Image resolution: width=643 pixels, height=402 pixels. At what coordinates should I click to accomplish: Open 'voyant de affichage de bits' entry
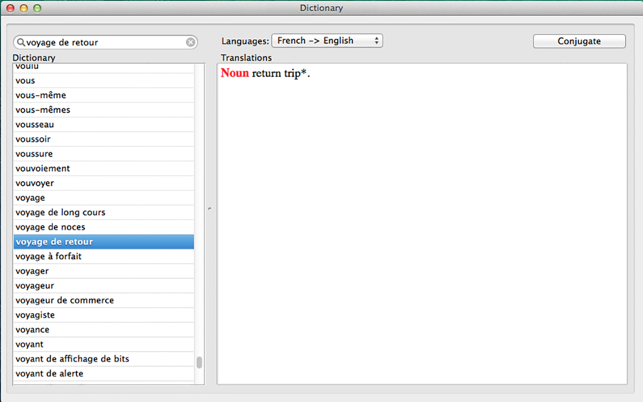(x=104, y=359)
